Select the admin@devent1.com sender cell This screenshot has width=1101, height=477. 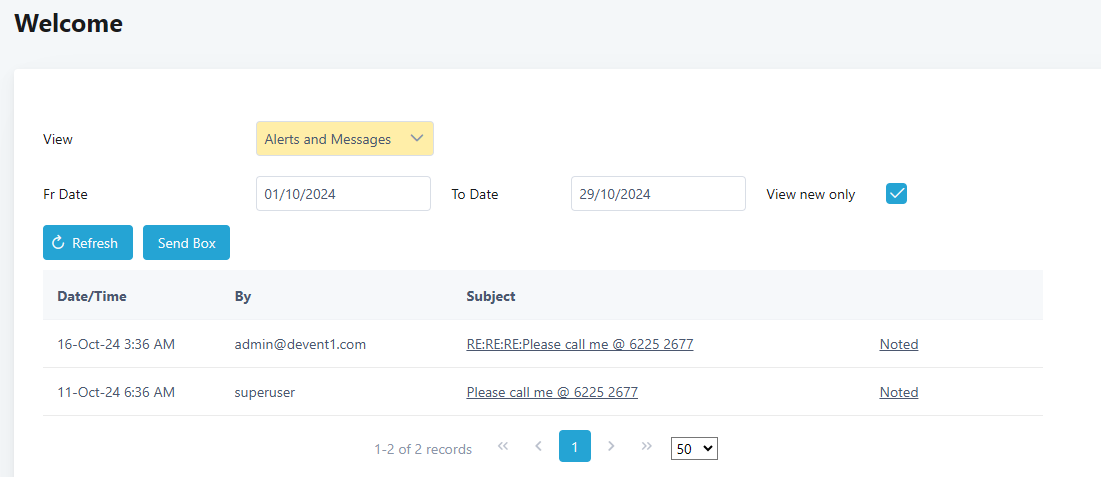(x=300, y=344)
